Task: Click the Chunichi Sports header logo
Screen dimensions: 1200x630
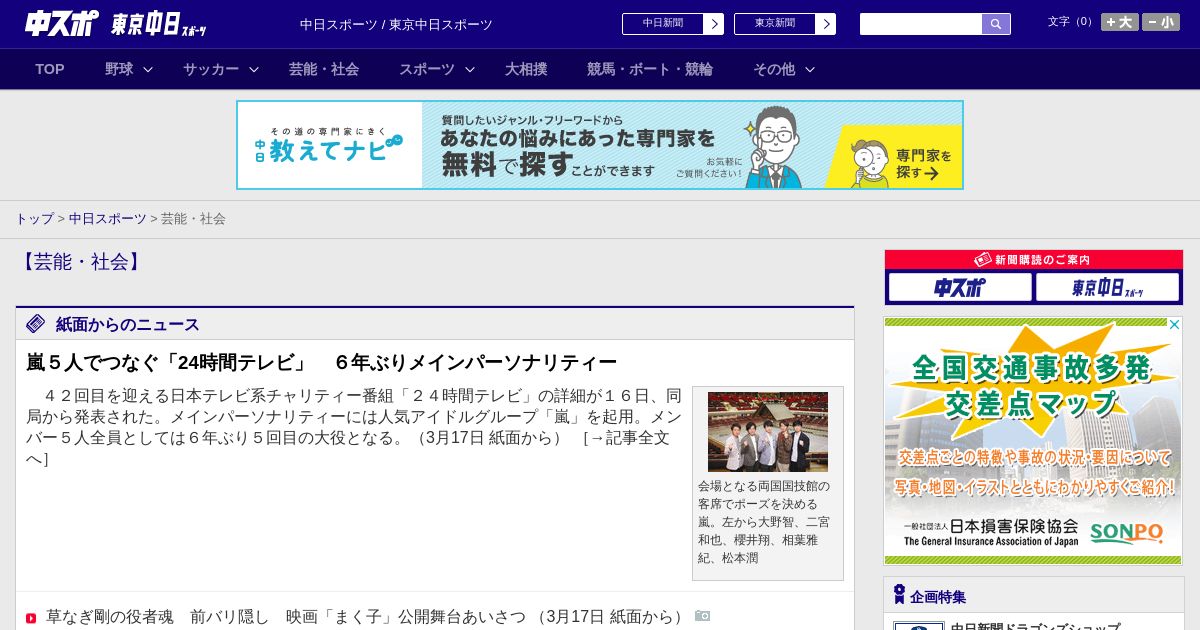Action: 62,23
